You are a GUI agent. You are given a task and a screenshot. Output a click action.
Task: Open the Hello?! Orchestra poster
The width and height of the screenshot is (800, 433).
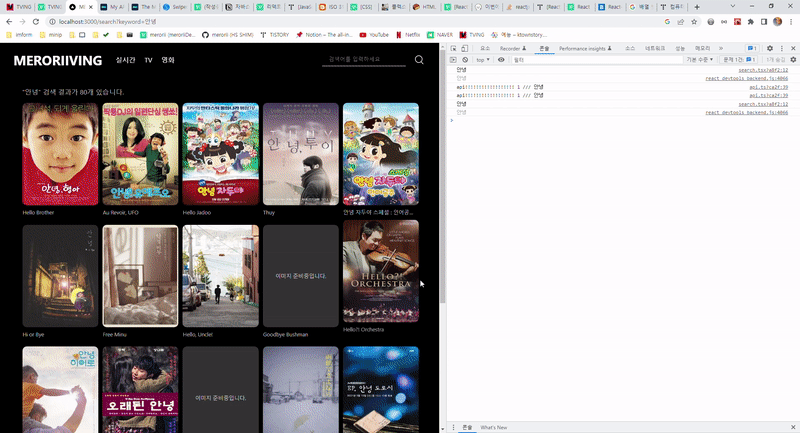tap(381, 271)
